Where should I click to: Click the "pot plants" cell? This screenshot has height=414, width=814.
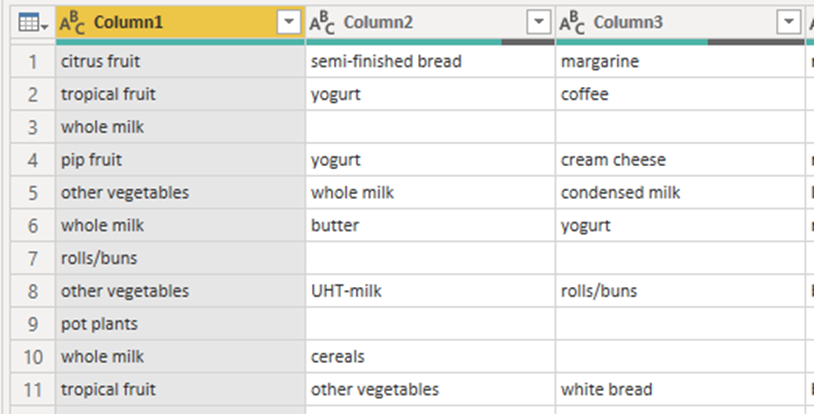pyautogui.click(x=99, y=324)
